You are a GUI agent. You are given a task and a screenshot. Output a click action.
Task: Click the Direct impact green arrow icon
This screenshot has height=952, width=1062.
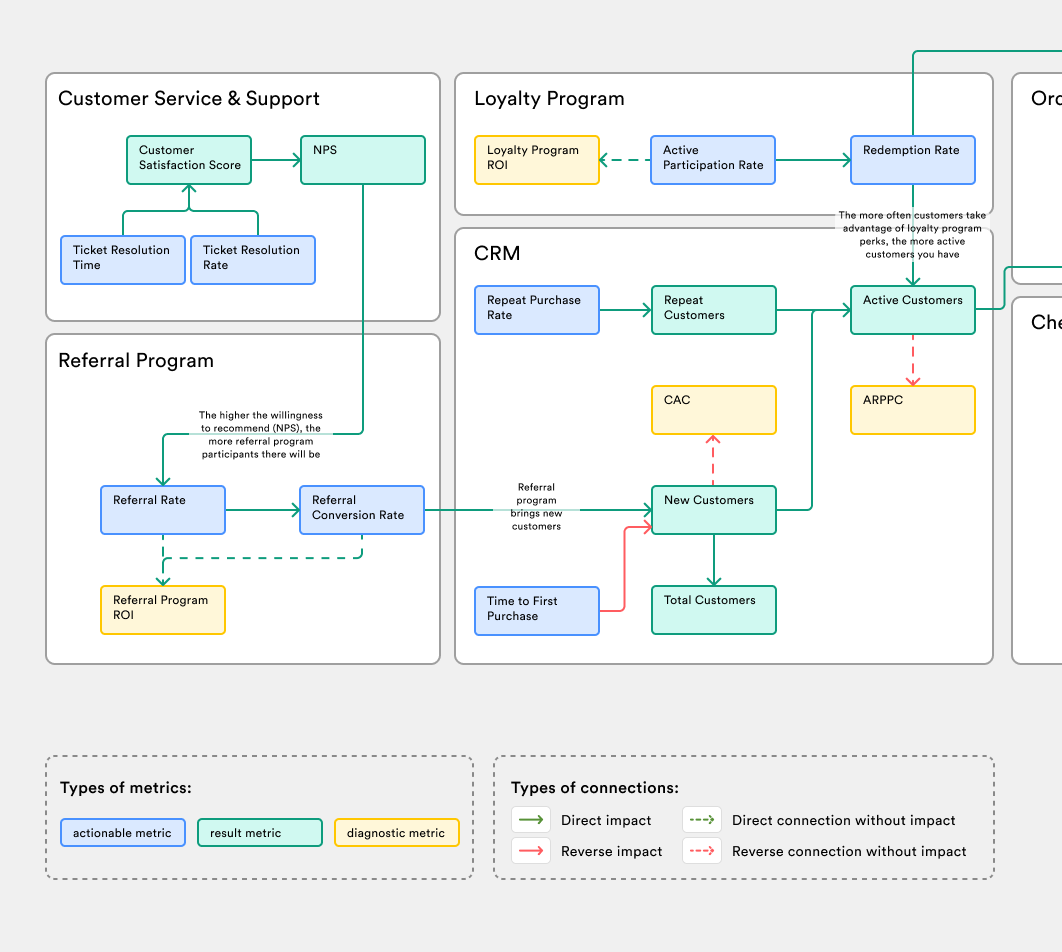click(531, 820)
